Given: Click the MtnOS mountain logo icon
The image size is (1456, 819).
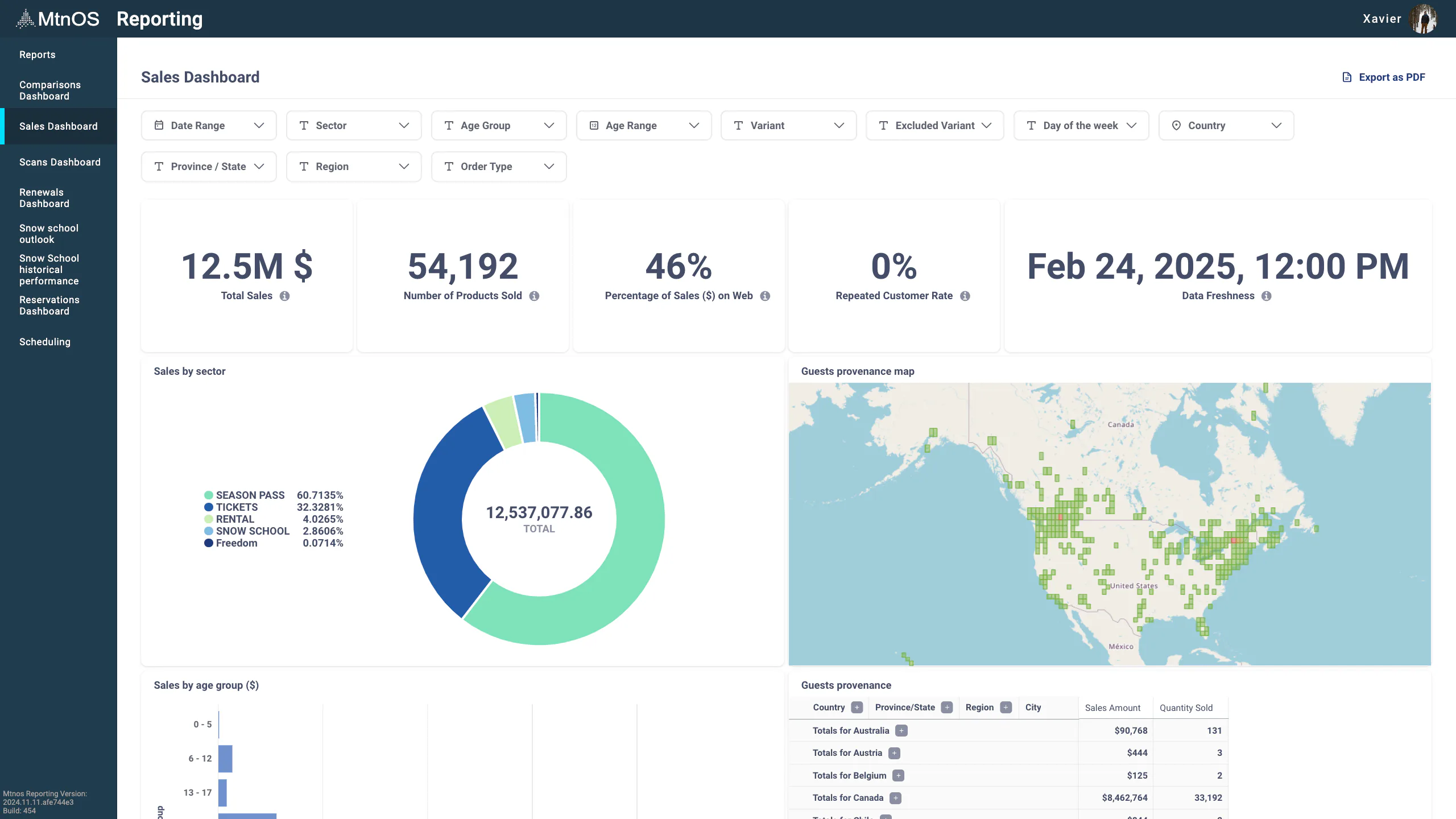Looking at the screenshot, I should [x=25, y=19].
